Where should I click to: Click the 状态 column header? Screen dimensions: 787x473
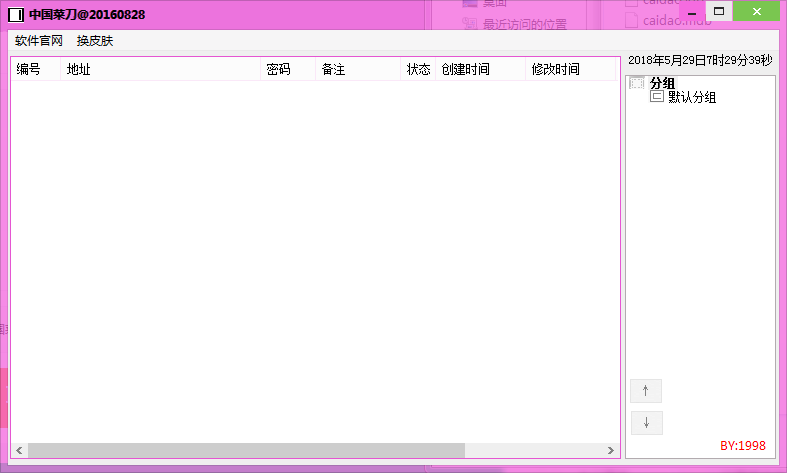click(x=418, y=69)
